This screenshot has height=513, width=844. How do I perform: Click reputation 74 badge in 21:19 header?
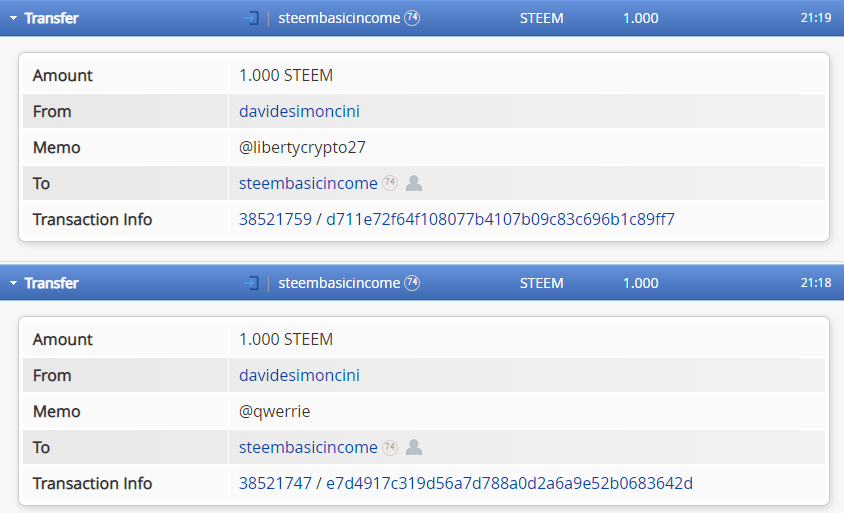(412, 18)
